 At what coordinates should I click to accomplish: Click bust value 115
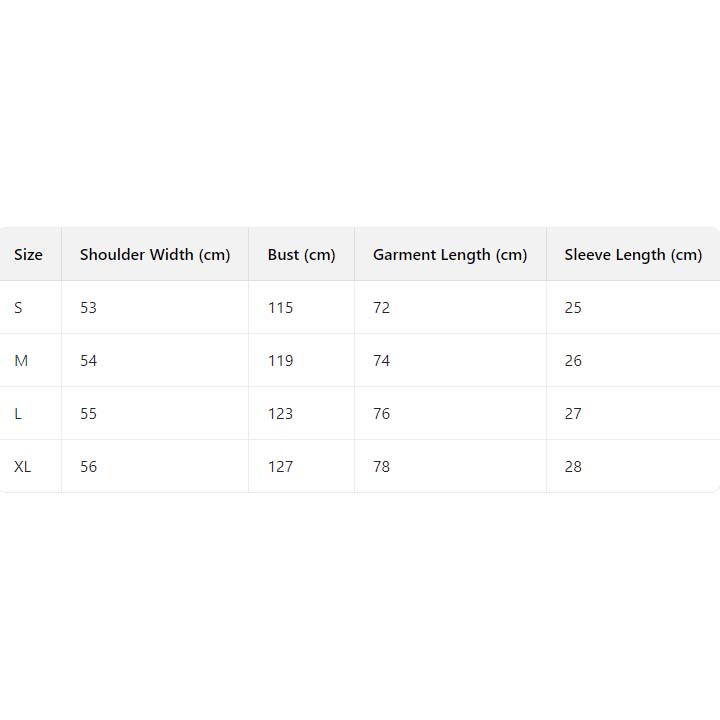point(280,307)
